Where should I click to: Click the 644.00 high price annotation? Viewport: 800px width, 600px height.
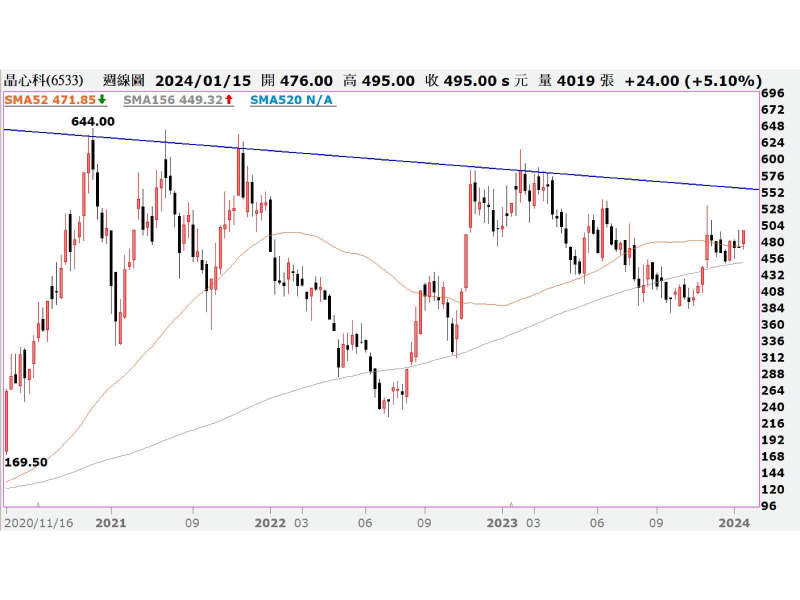tap(92, 121)
